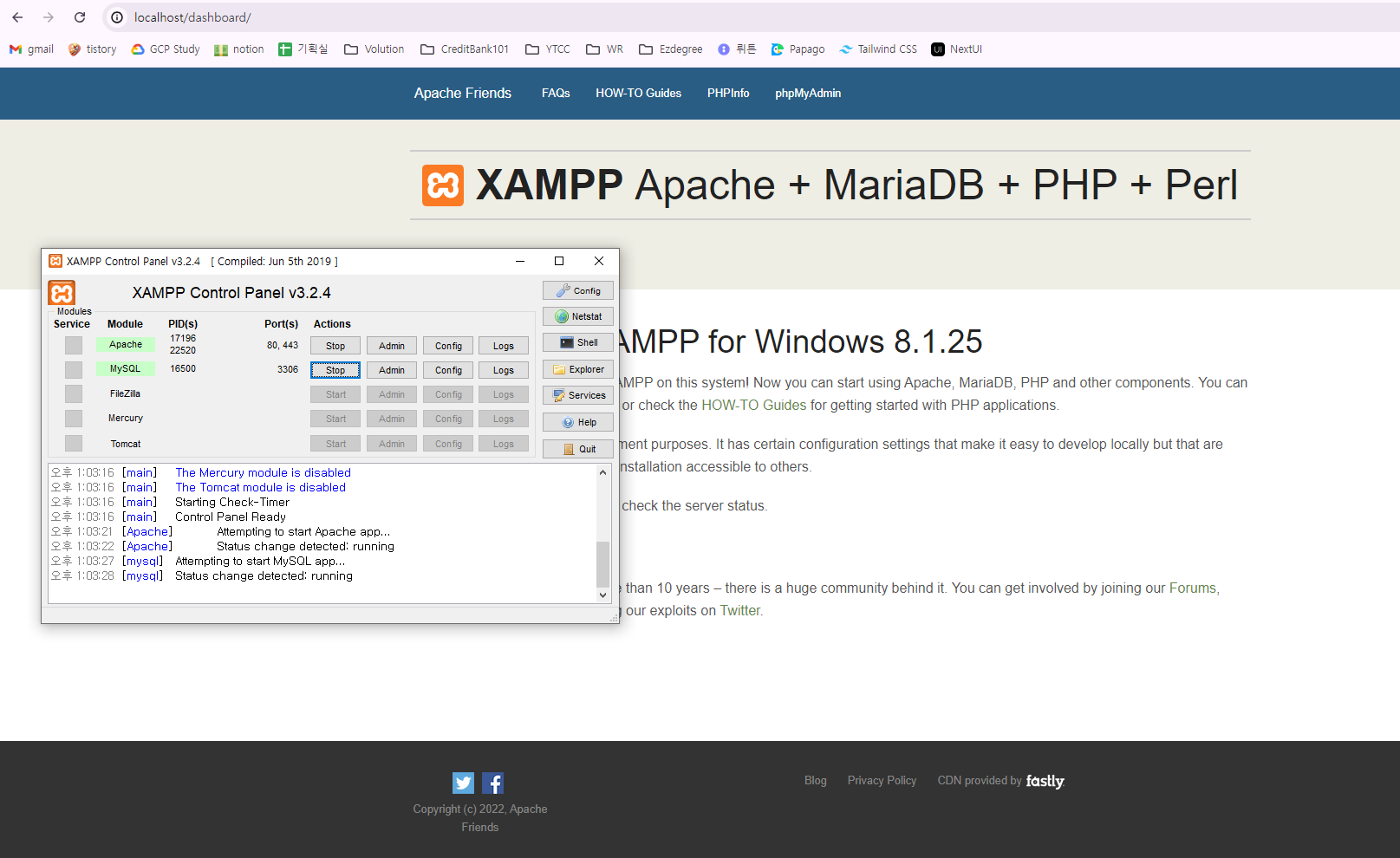
Task: Open control panel Help
Action: tap(578, 422)
